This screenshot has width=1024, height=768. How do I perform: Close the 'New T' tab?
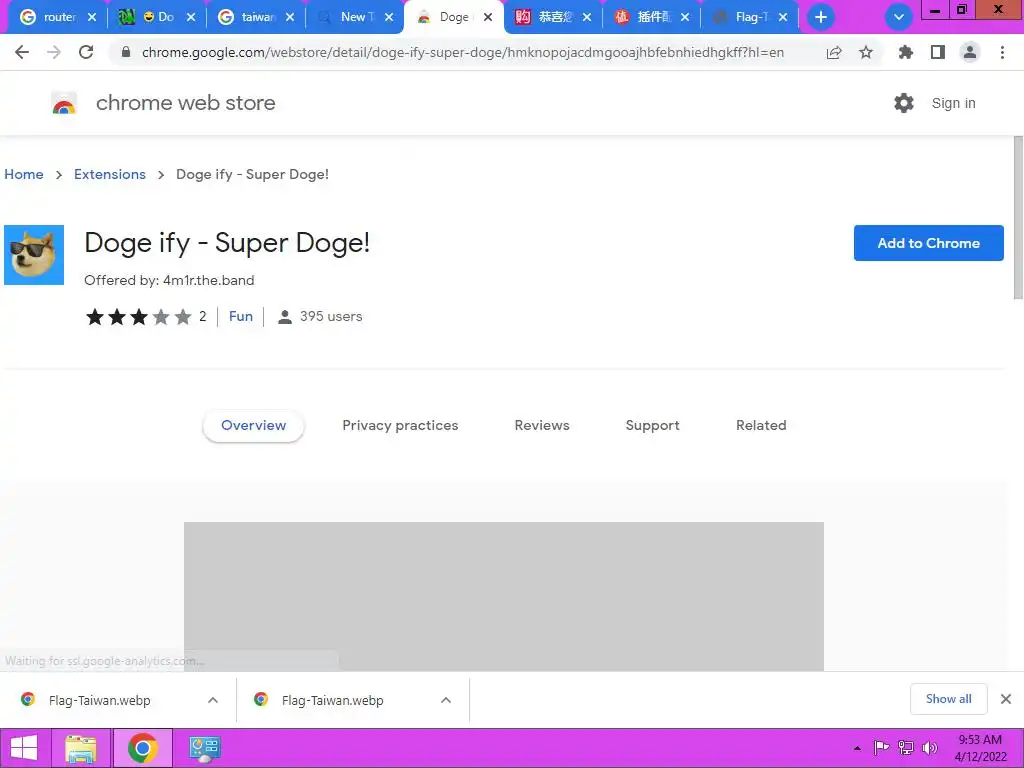[389, 17]
